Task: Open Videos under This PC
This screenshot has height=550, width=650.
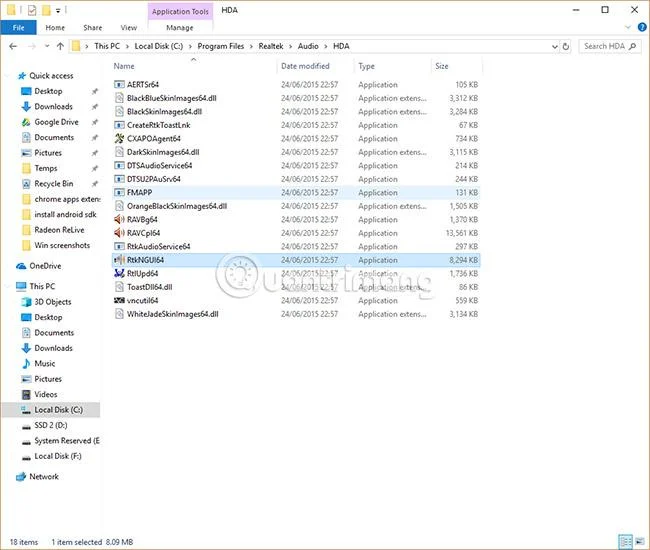Action: (46, 394)
